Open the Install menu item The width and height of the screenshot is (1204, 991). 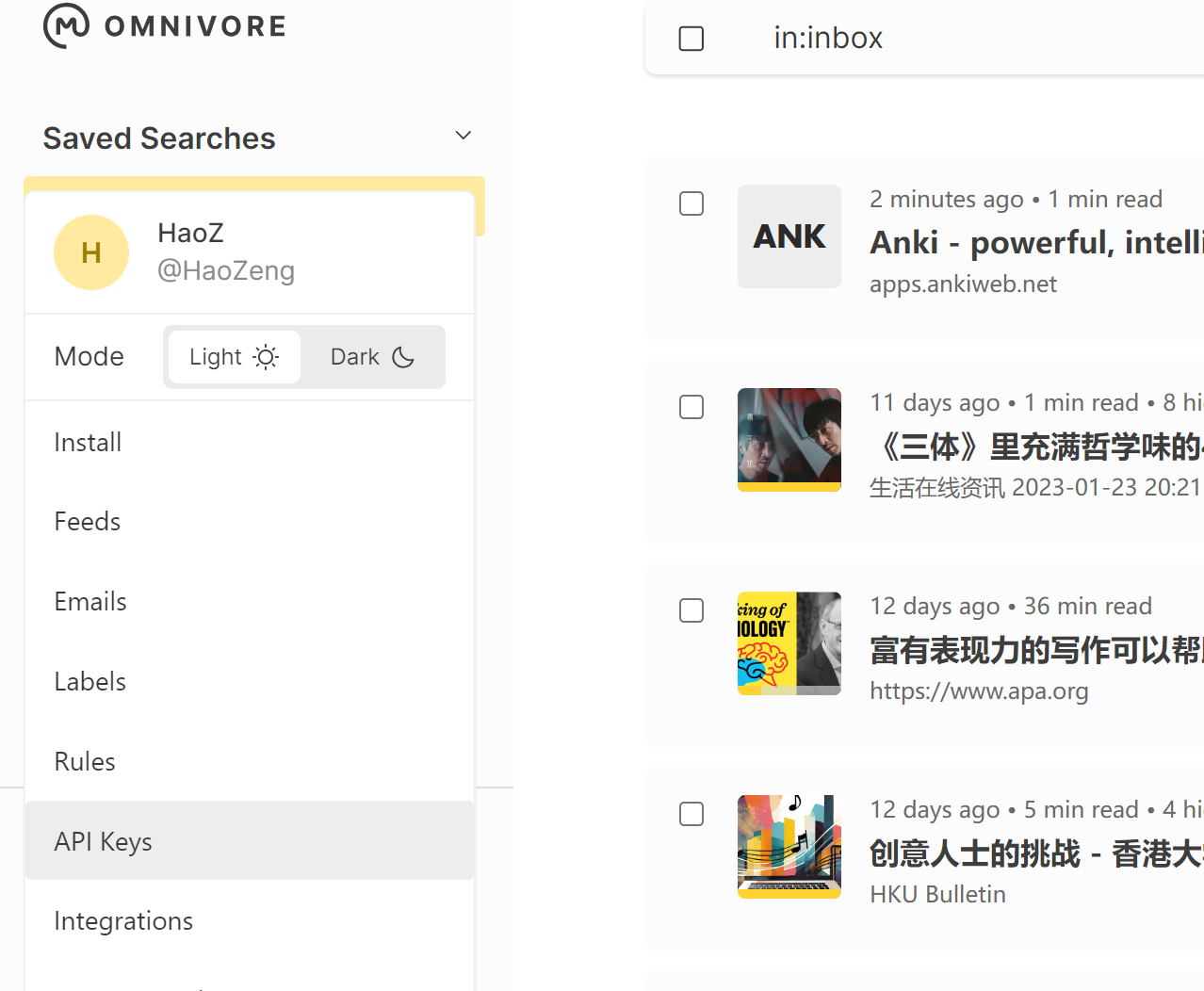click(88, 443)
